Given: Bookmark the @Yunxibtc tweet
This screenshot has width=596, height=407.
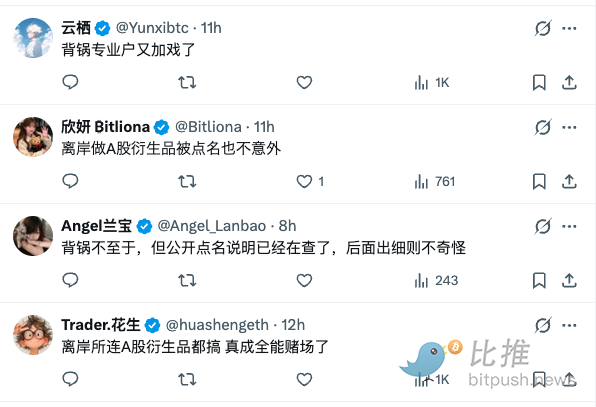Looking at the screenshot, I should point(539,82).
